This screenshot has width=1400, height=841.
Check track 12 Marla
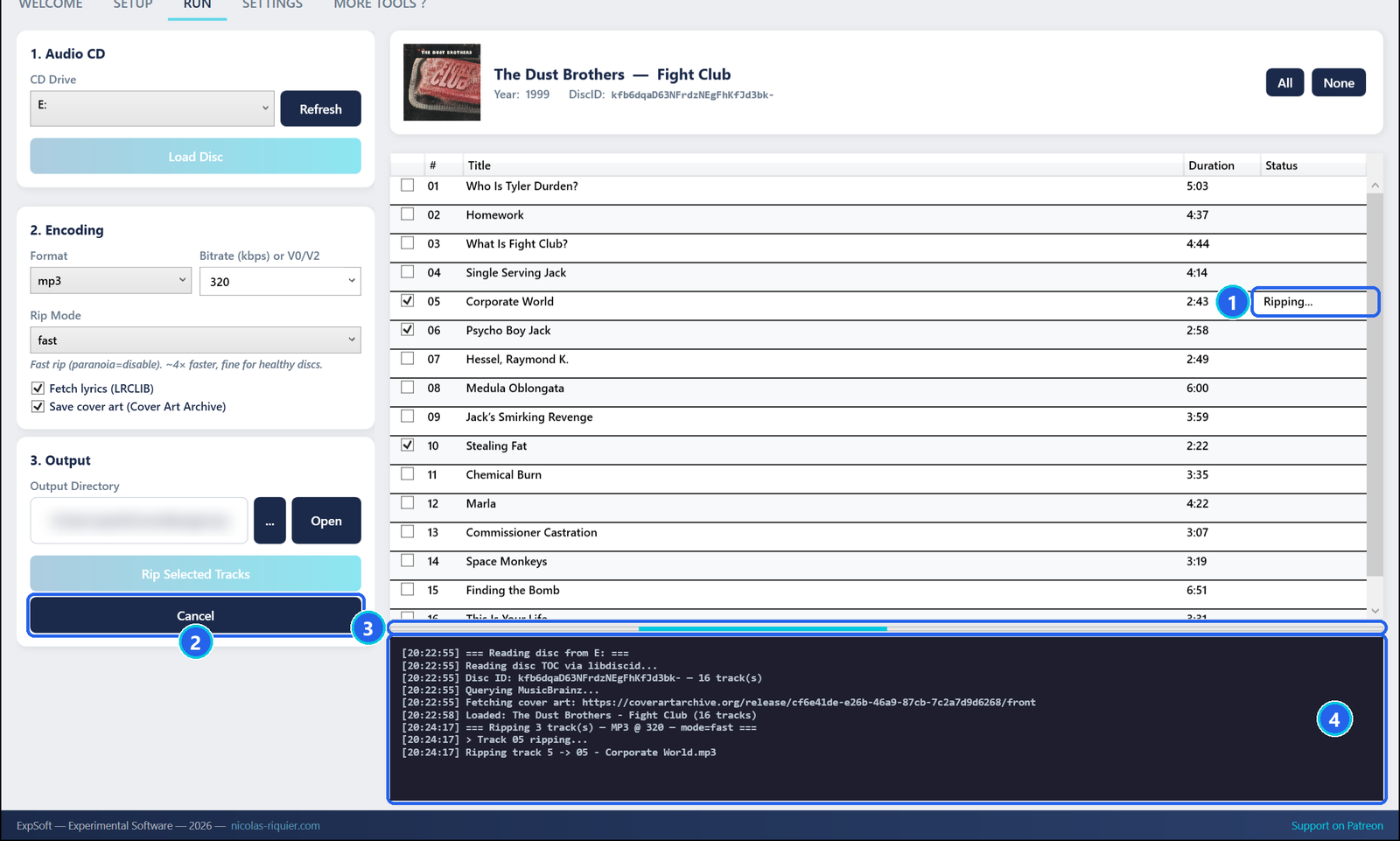pyautogui.click(x=408, y=503)
